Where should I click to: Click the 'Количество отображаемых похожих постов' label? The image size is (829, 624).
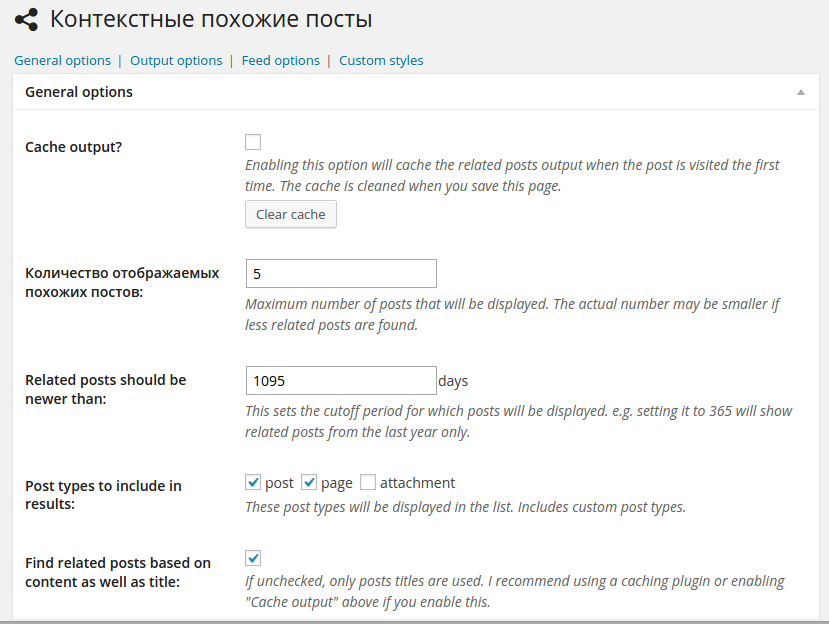pyautogui.click(x=121, y=282)
